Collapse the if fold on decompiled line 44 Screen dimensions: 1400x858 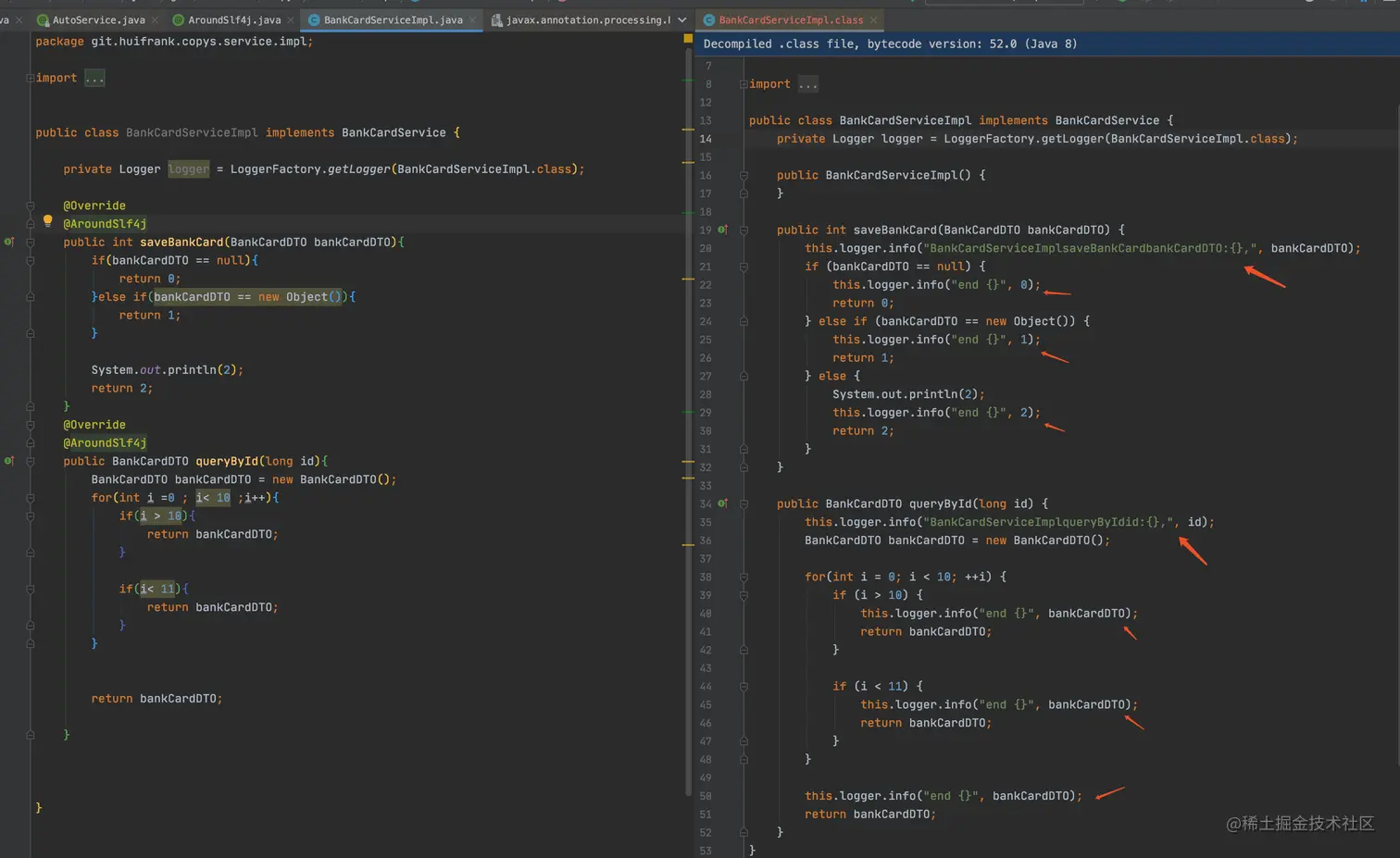click(x=744, y=686)
